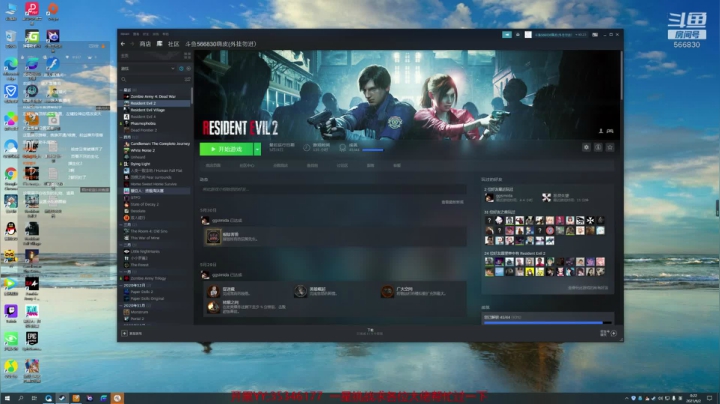
Task: Collapse the 2020年11月 category
Action: [122, 305]
